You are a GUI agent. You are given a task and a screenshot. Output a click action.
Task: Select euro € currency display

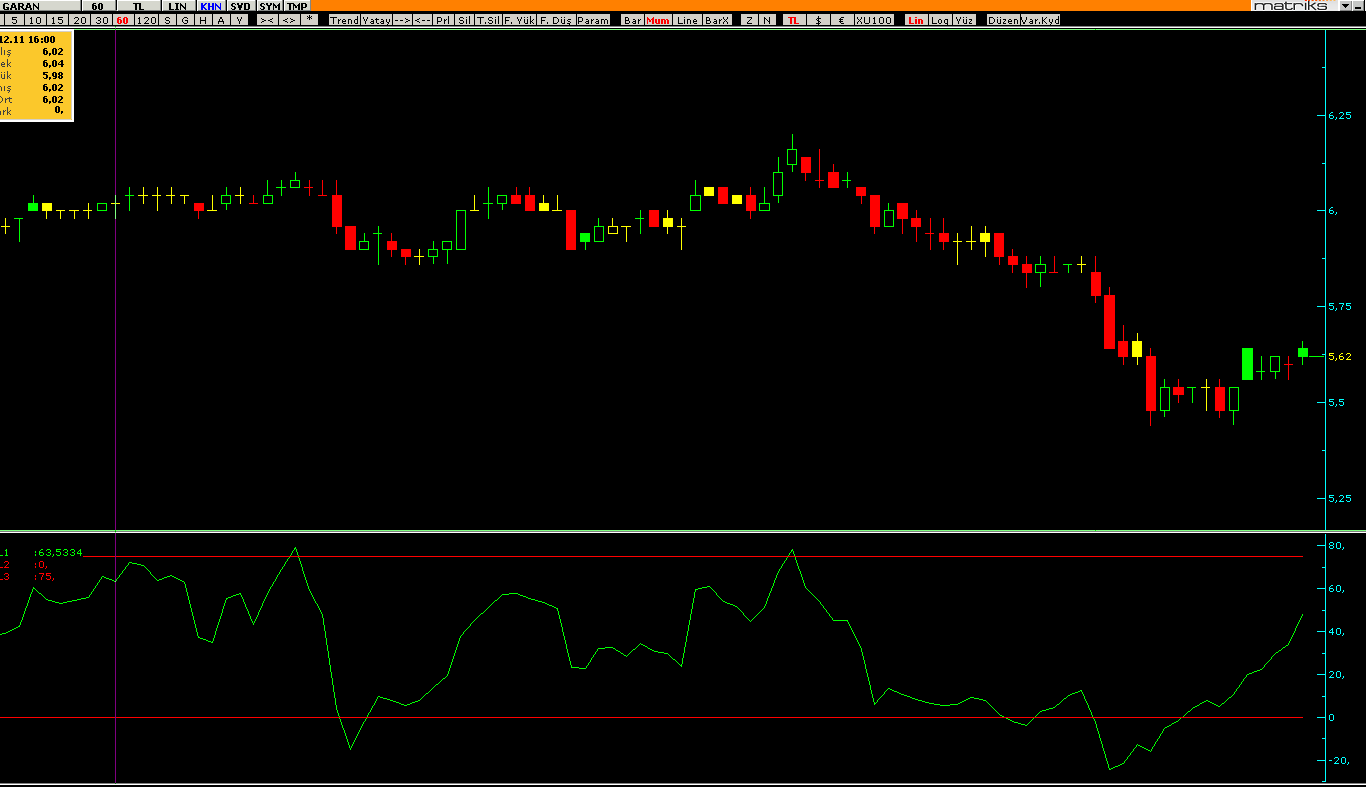pos(841,20)
